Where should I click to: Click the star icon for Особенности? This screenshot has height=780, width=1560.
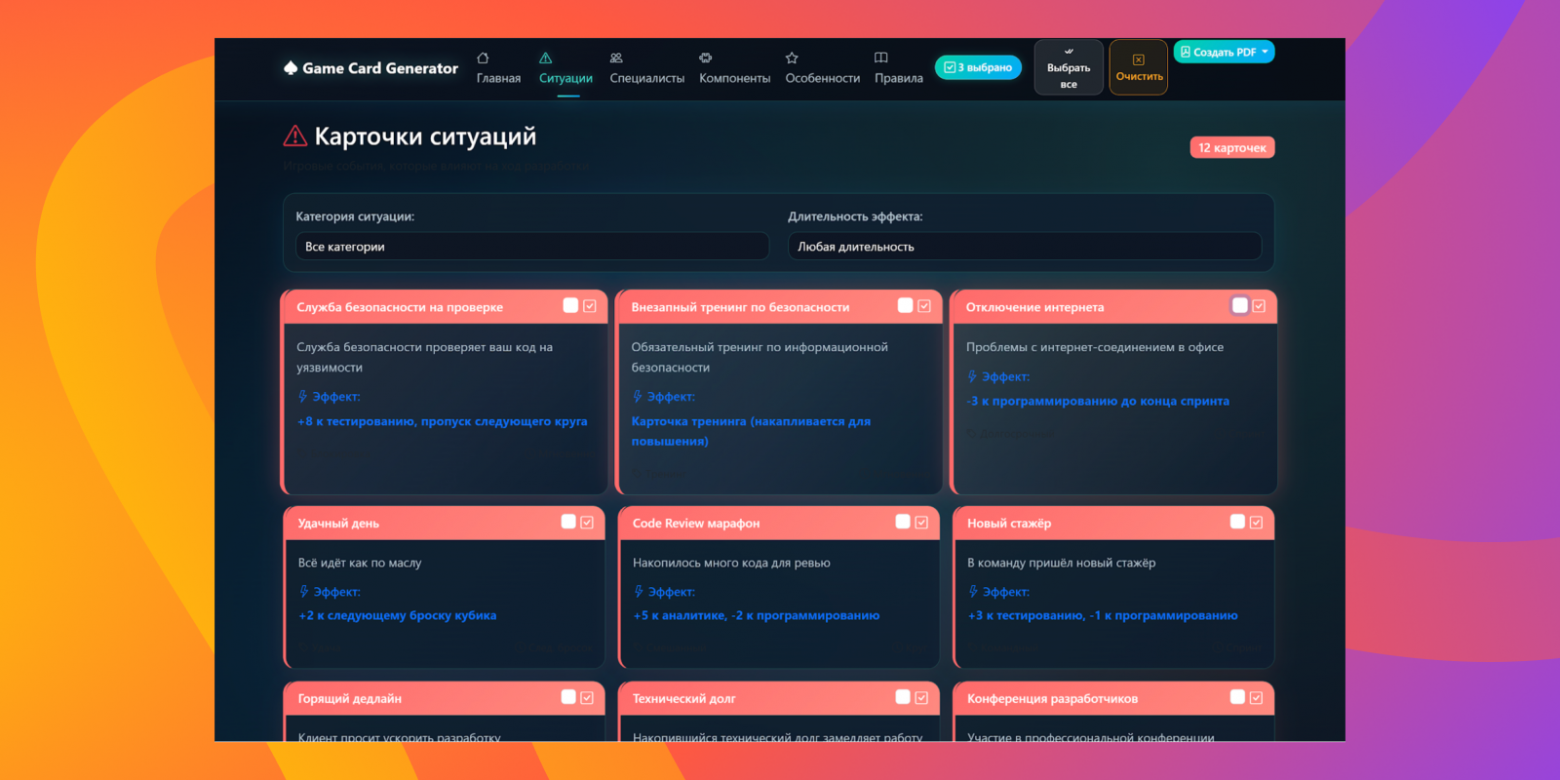pyautogui.click(x=792, y=58)
